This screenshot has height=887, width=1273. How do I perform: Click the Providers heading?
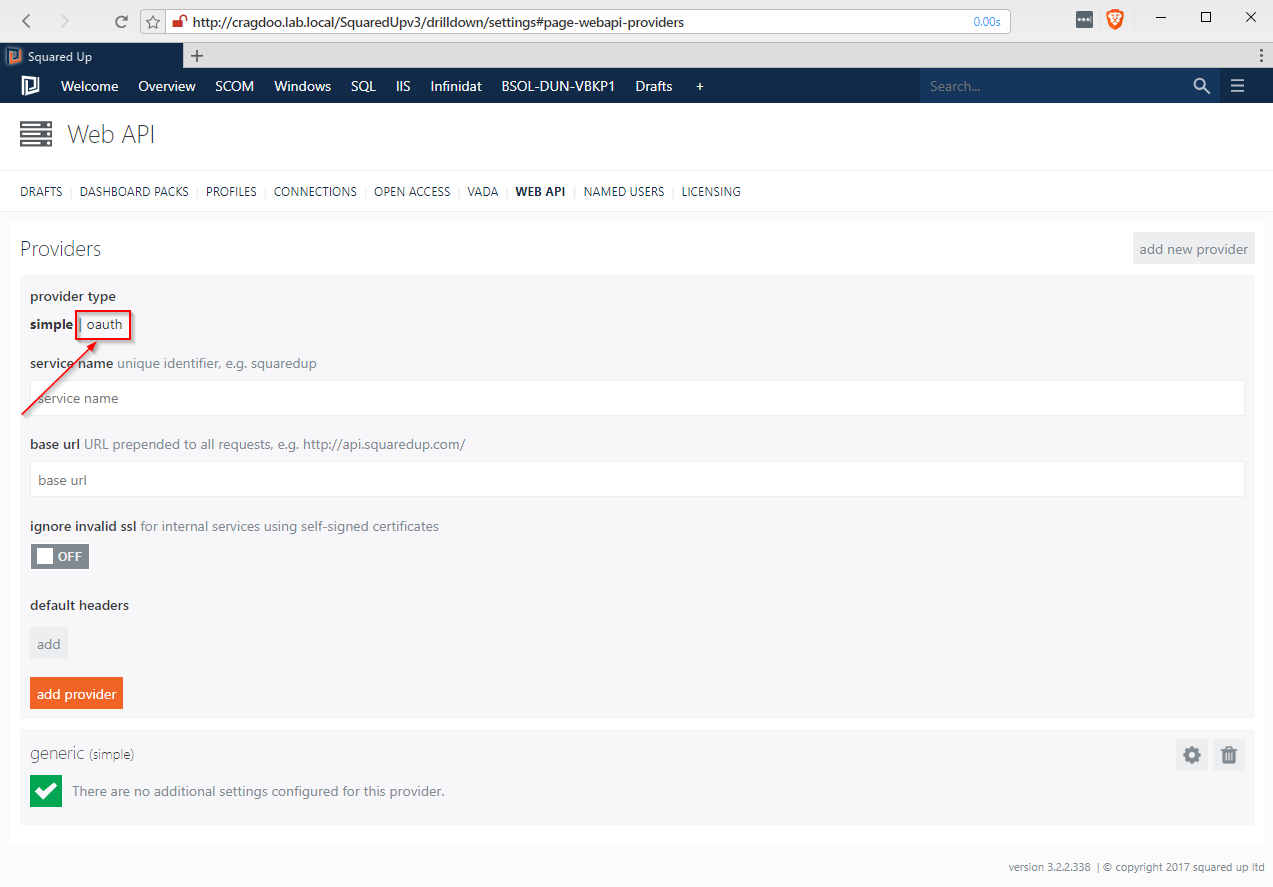[x=61, y=249]
